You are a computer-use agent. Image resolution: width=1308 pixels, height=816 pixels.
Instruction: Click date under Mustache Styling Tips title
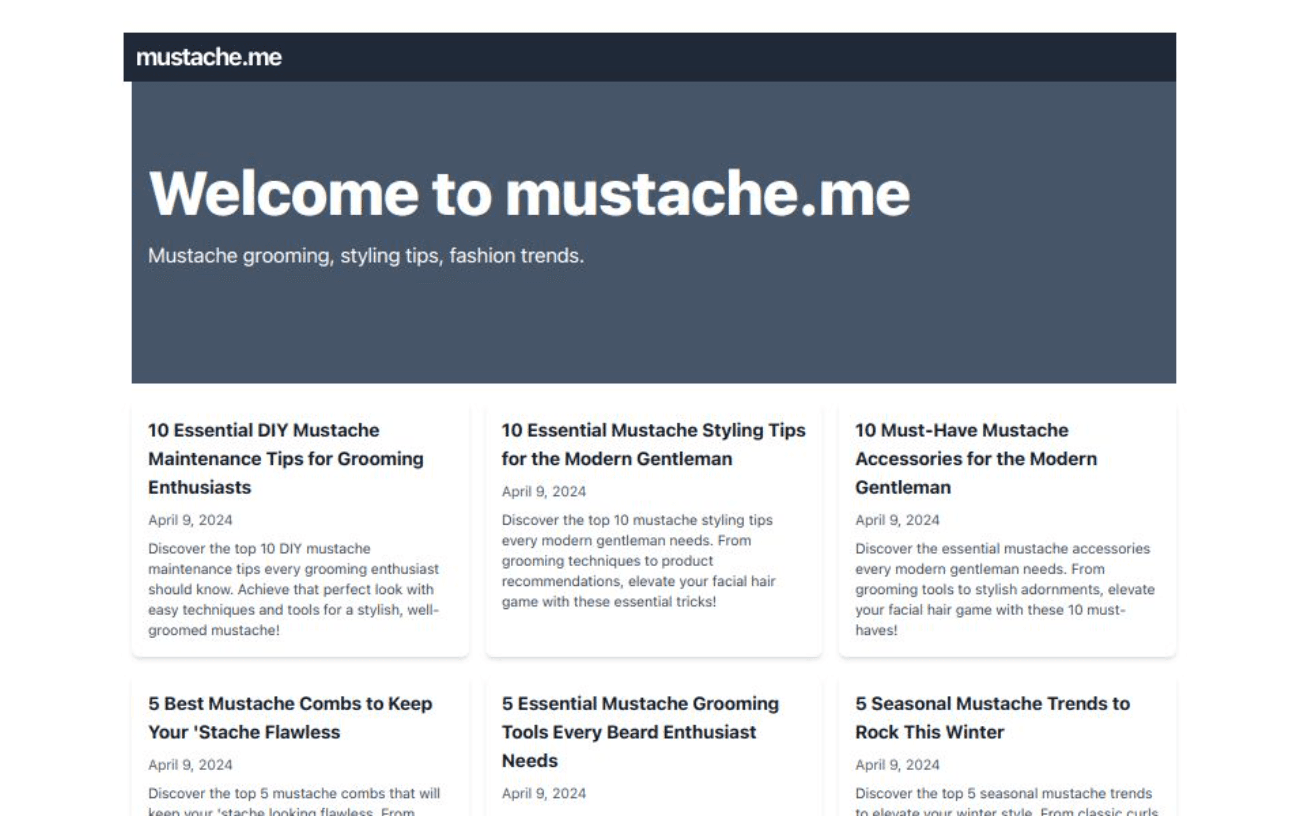click(544, 491)
